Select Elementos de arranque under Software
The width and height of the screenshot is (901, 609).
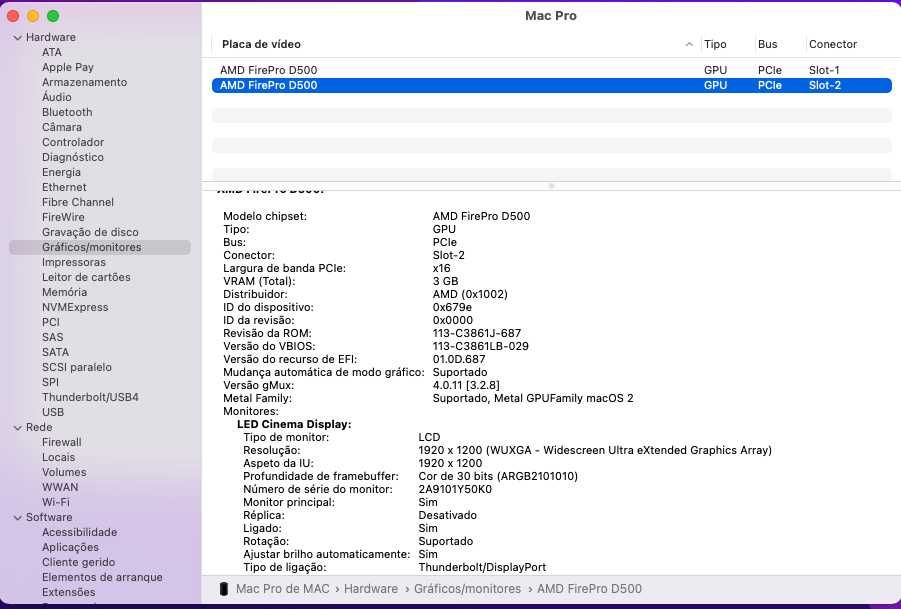pos(102,577)
